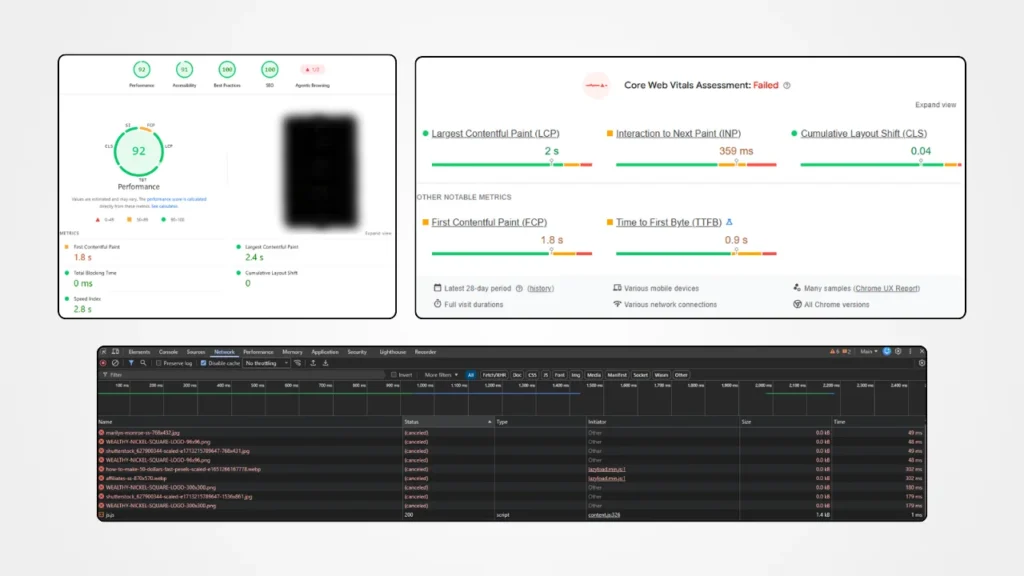Viewport: 1024px width, 576px height.
Task: Stop recording network log with the red record icon
Action: tap(103, 363)
